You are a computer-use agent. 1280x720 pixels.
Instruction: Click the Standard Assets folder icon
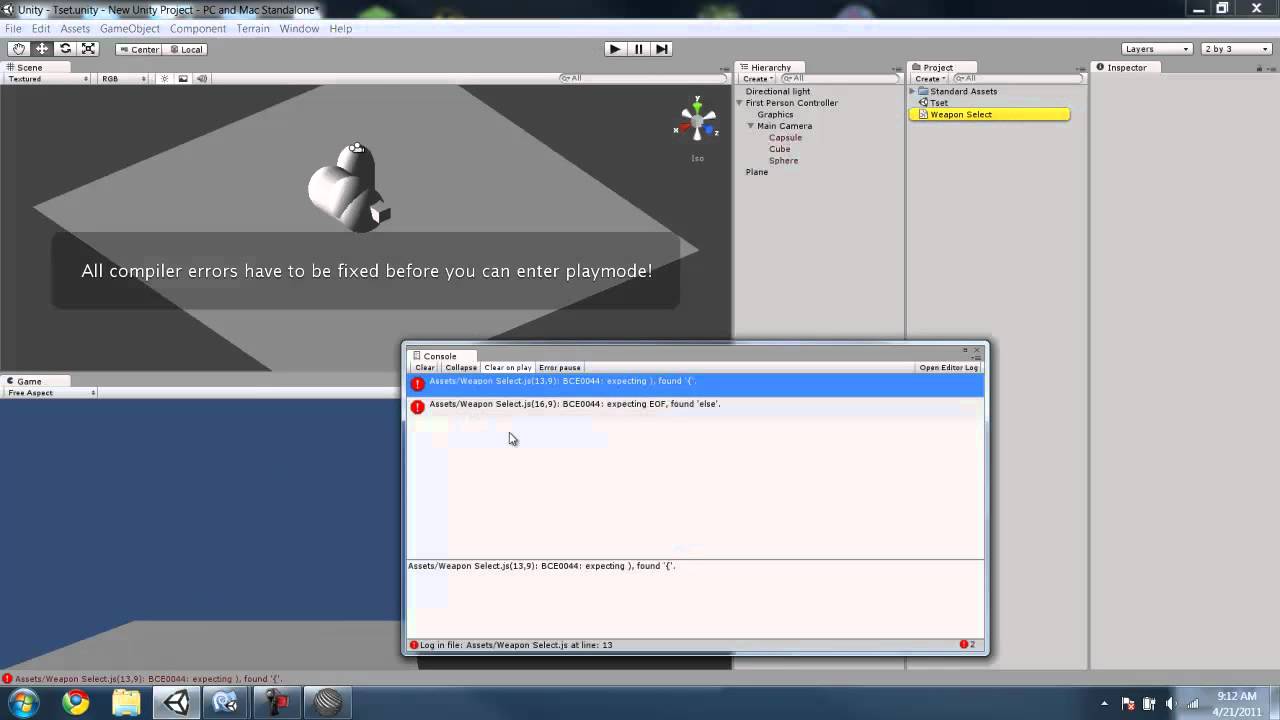(x=924, y=91)
